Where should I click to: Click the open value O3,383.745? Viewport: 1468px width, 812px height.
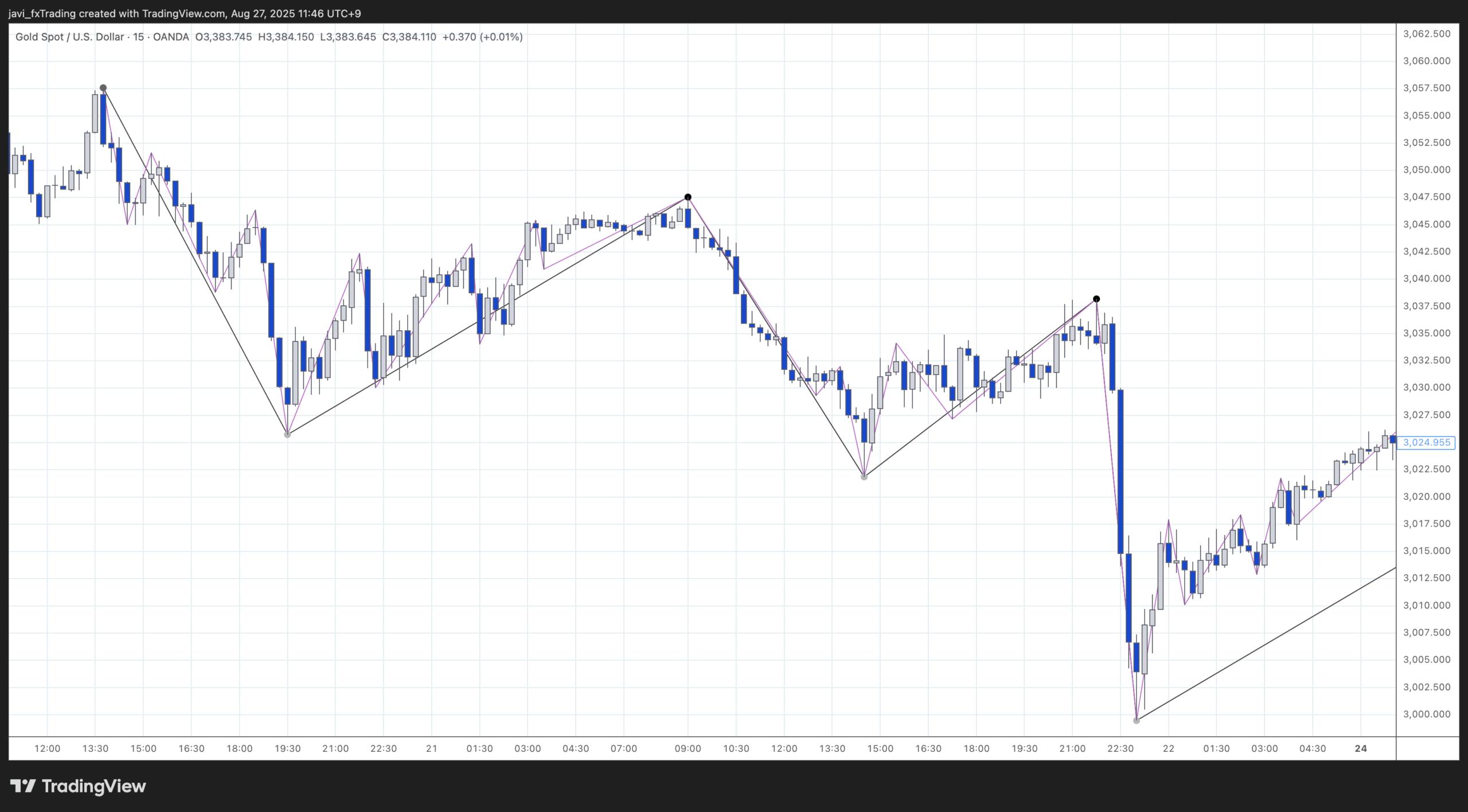coord(222,36)
